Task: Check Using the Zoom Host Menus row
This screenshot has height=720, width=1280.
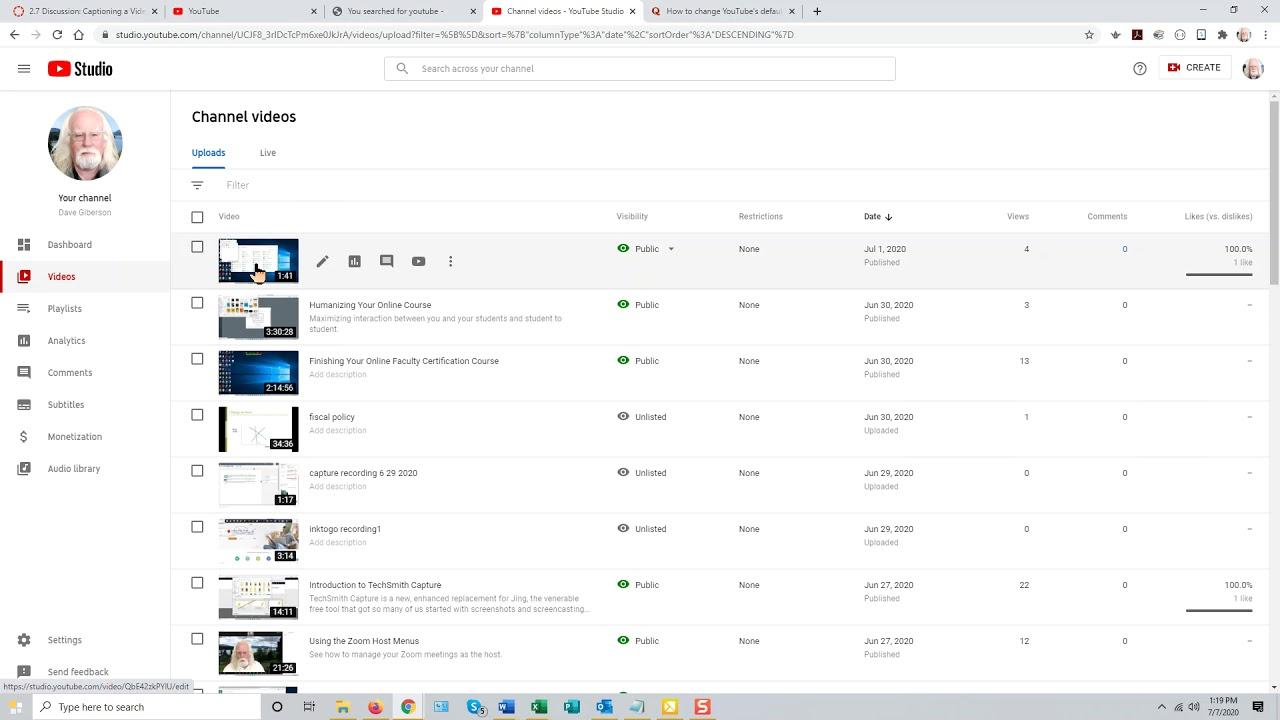Action: (x=197, y=639)
